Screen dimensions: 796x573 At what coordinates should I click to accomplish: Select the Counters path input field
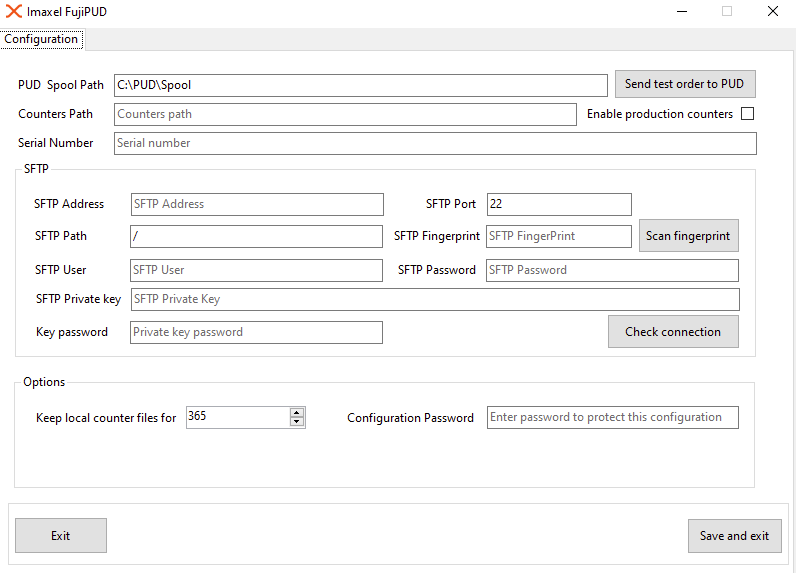point(345,114)
